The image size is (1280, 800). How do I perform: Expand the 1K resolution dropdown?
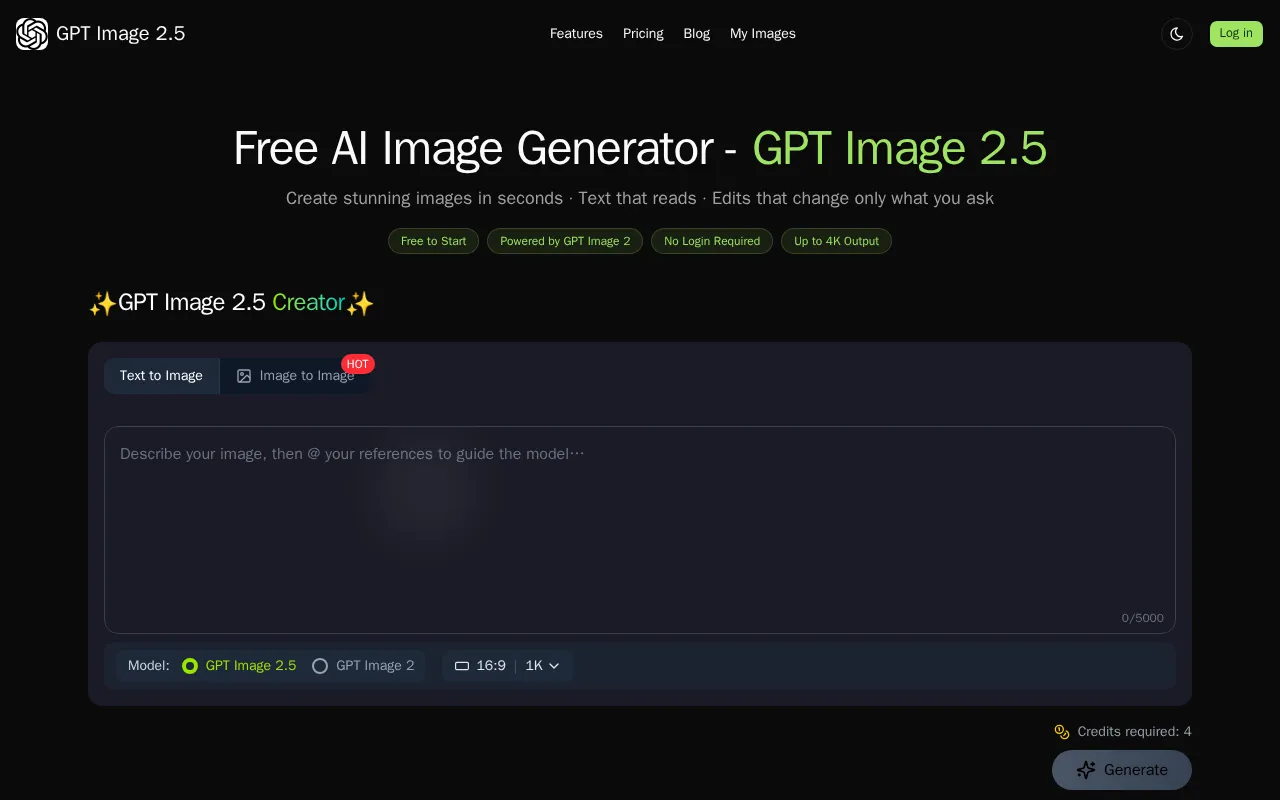[x=543, y=666]
